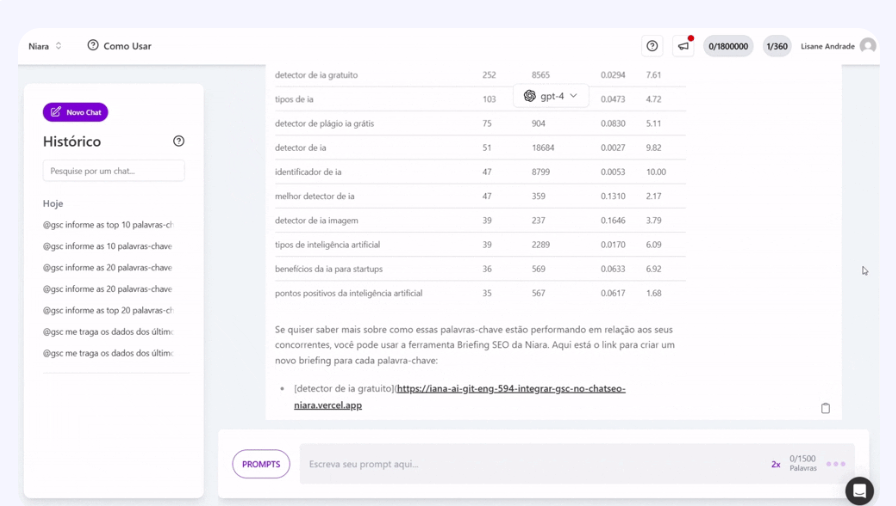Open the support chat bubble icon

[x=859, y=490]
